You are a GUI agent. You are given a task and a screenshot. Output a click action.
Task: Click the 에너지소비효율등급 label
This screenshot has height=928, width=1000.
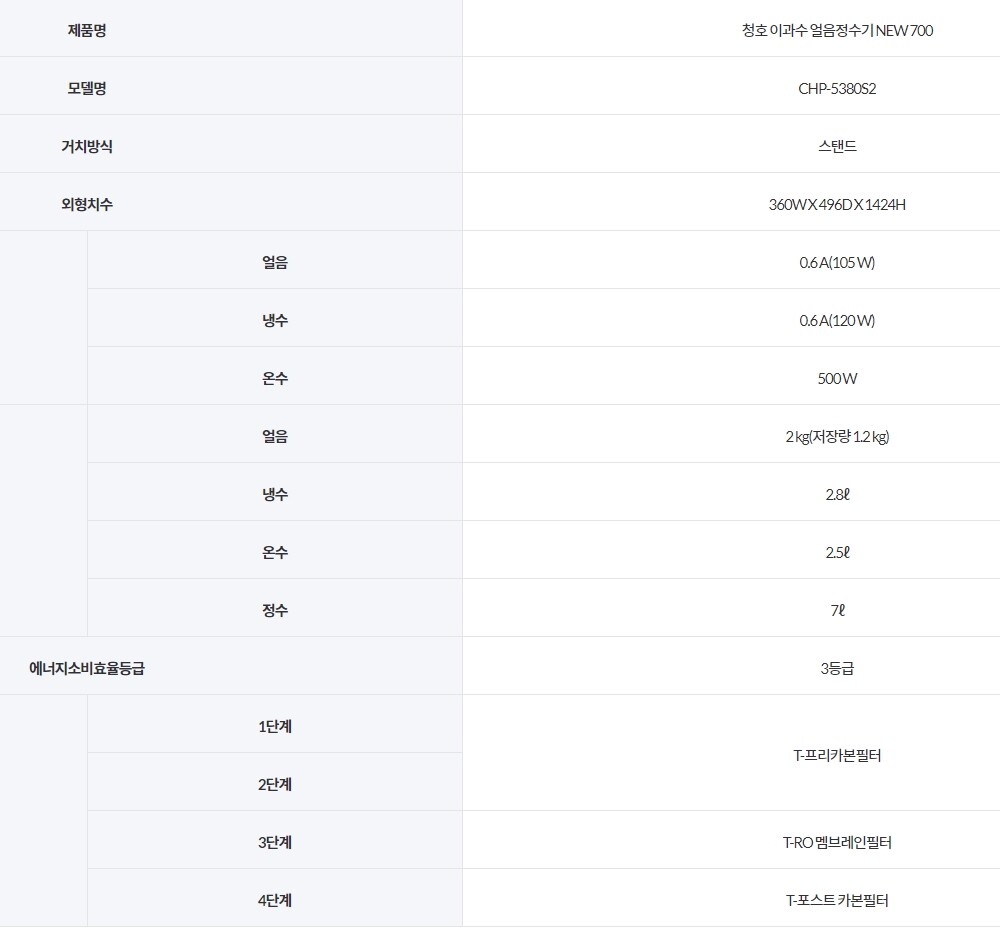pos(87,668)
